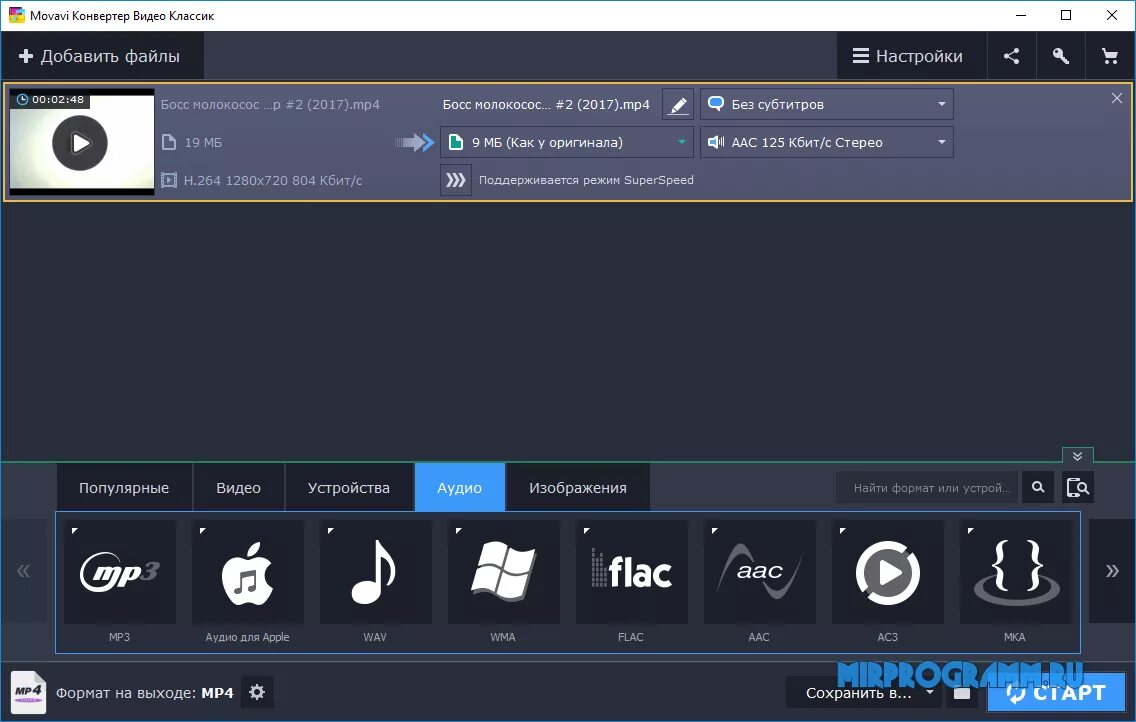Expand WAV preset triangle
1136x722 pixels.
click(330, 531)
